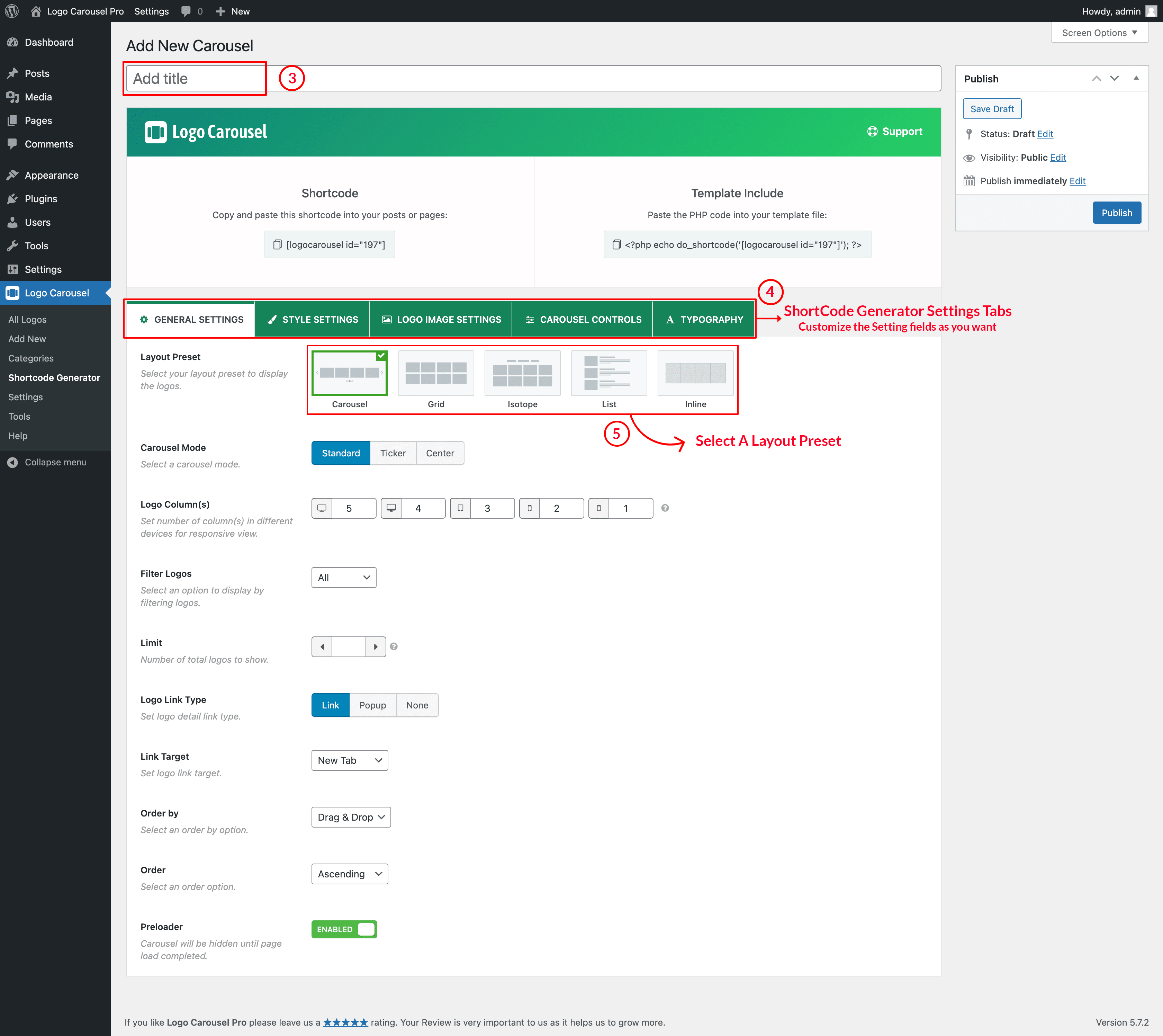1163x1036 pixels.
Task: Click the shortcode copy icon
Action: tap(277, 245)
